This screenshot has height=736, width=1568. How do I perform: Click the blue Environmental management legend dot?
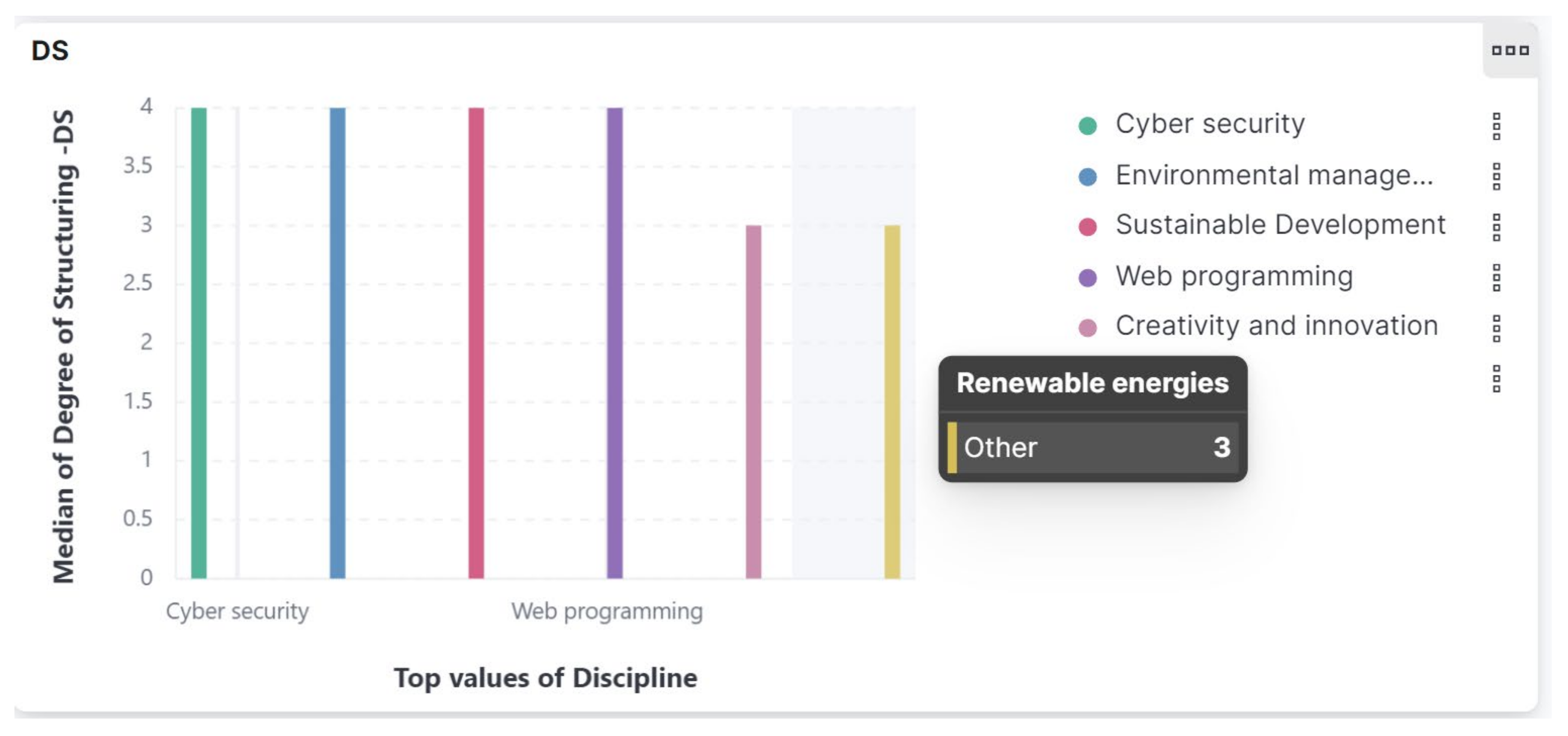1087,176
